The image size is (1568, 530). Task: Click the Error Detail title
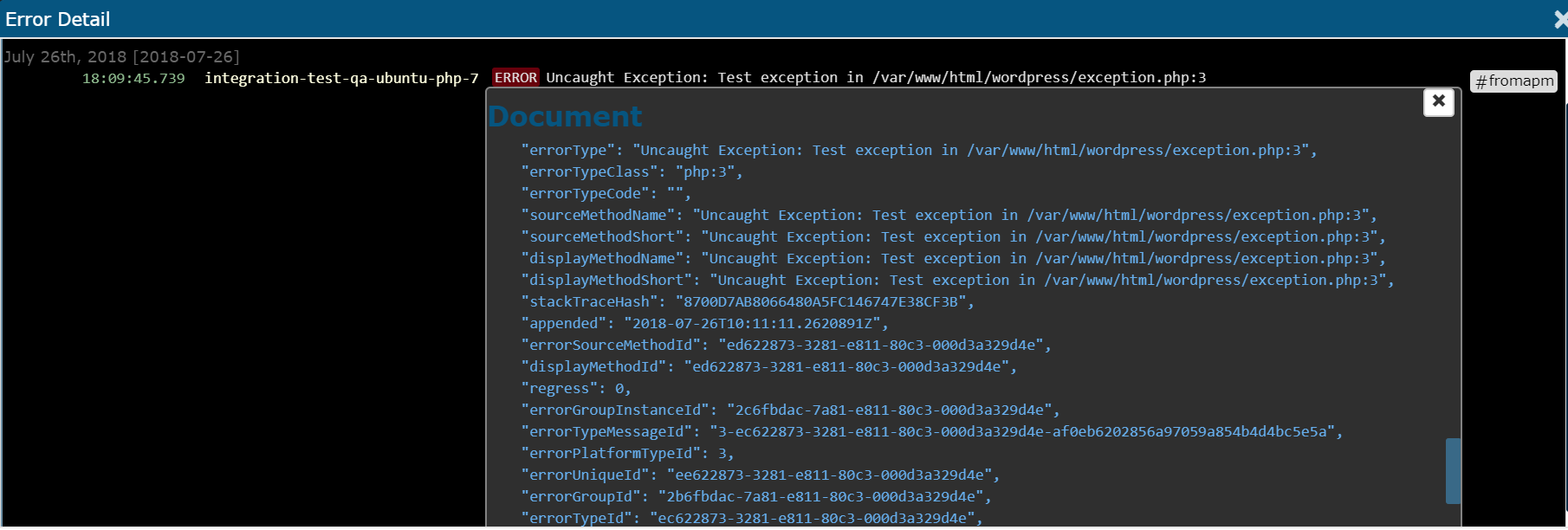(58, 19)
